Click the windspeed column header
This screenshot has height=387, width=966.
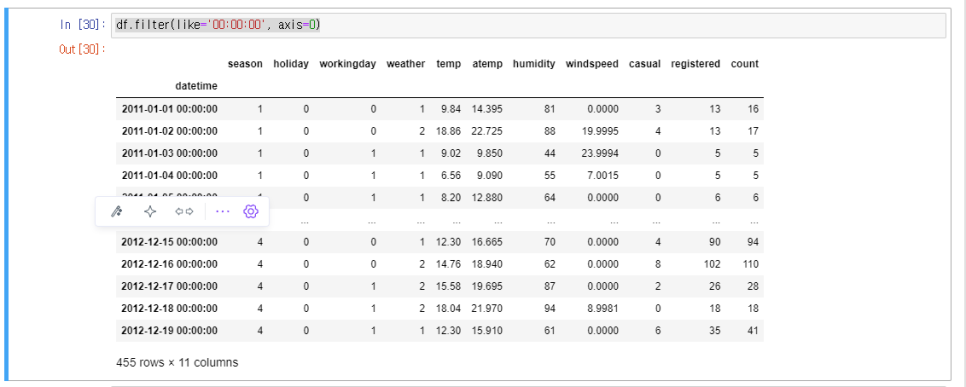[592, 63]
